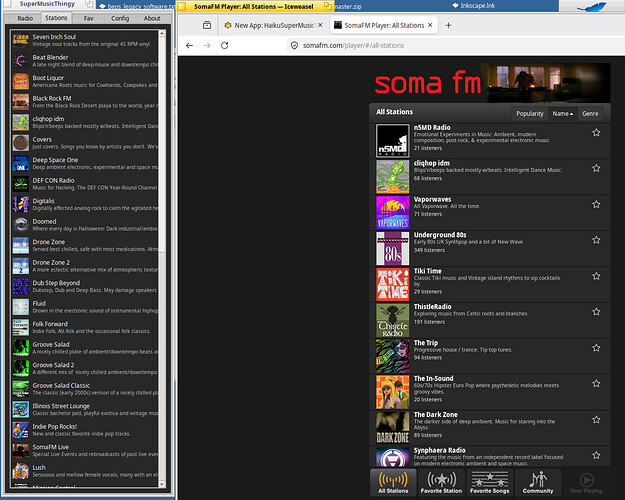Close the New App: HaikuSuperMusic tab

pyautogui.click(x=320, y=25)
